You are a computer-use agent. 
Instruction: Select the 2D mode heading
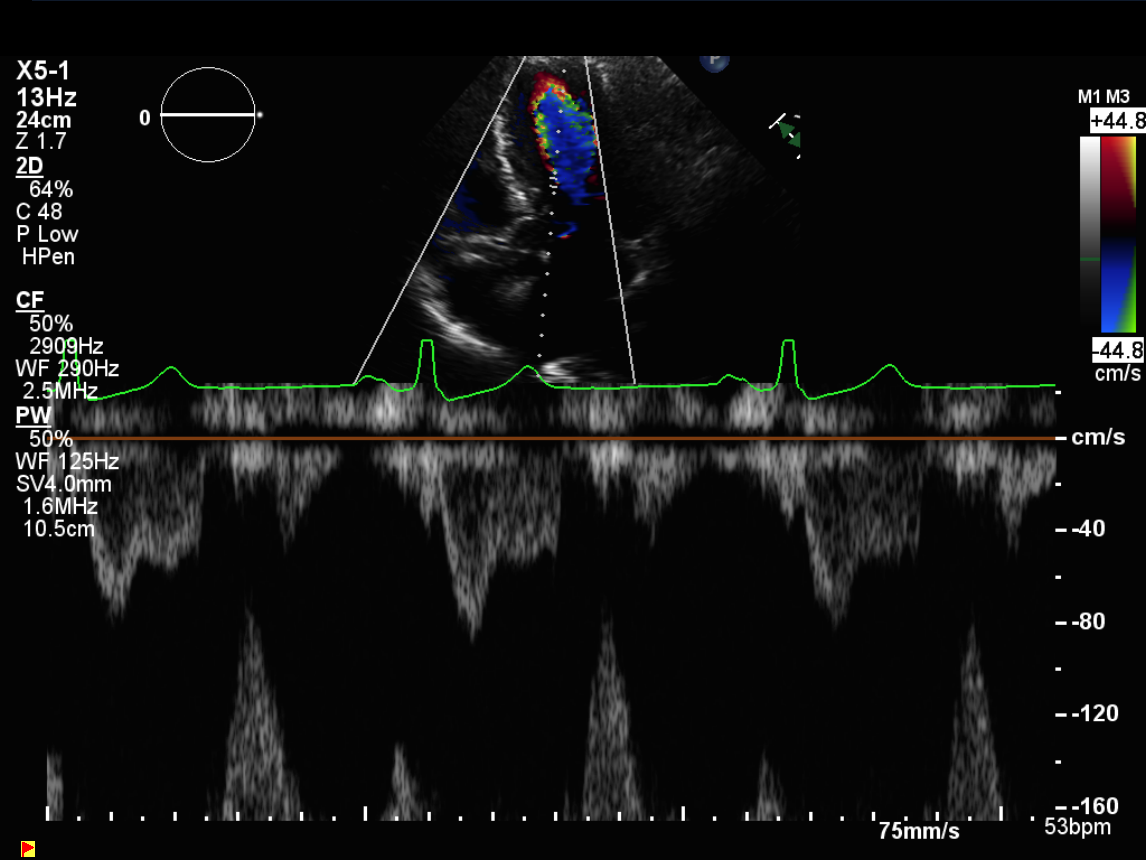point(29,167)
